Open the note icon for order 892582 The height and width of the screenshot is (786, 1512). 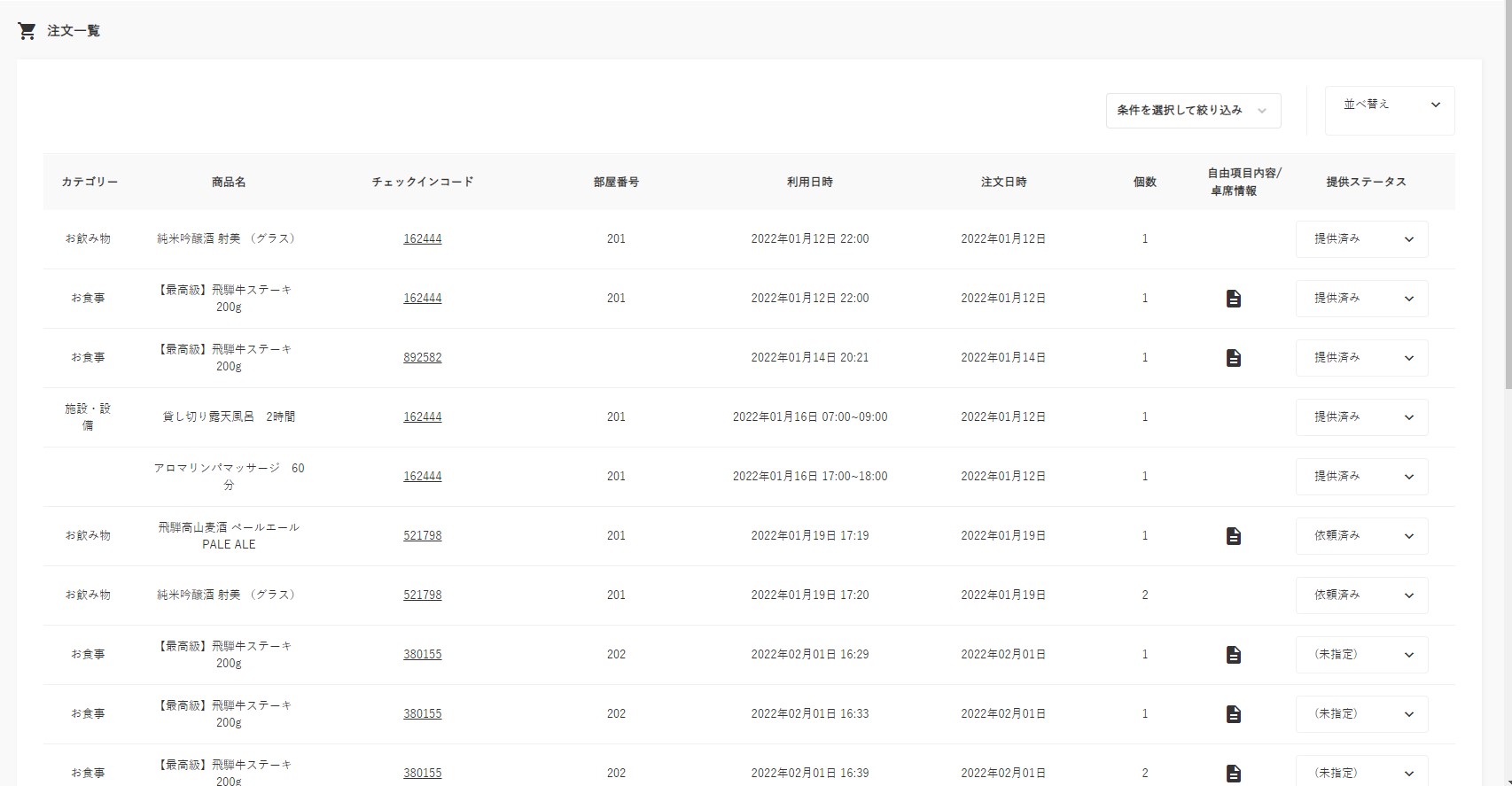click(1233, 358)
